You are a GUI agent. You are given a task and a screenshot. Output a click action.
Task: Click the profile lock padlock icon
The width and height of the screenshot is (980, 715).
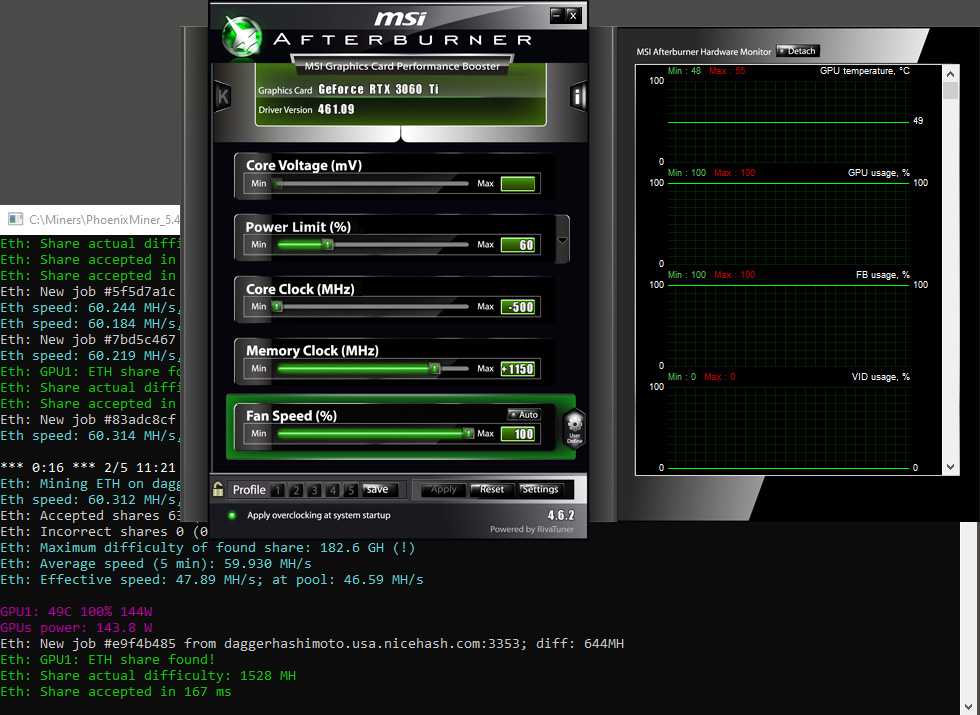click(218, 489)
